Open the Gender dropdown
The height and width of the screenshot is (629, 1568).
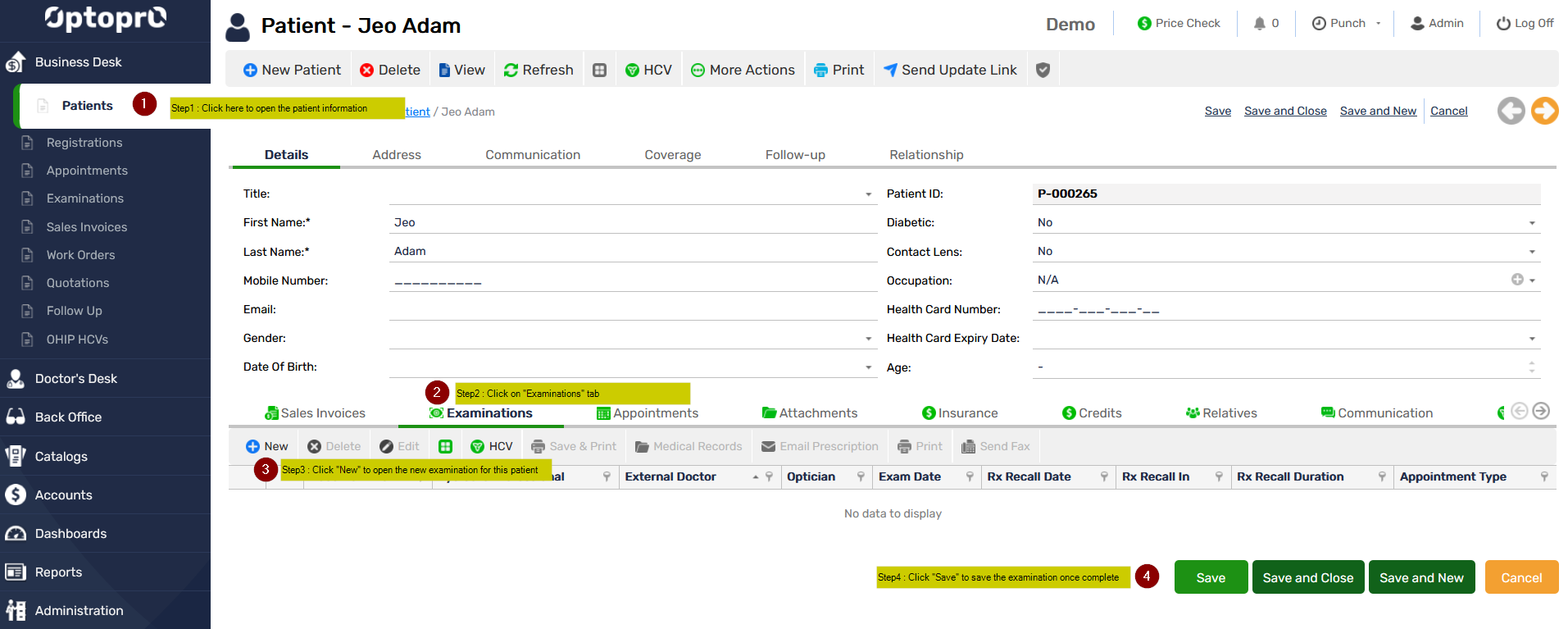[x=868, y=339]
